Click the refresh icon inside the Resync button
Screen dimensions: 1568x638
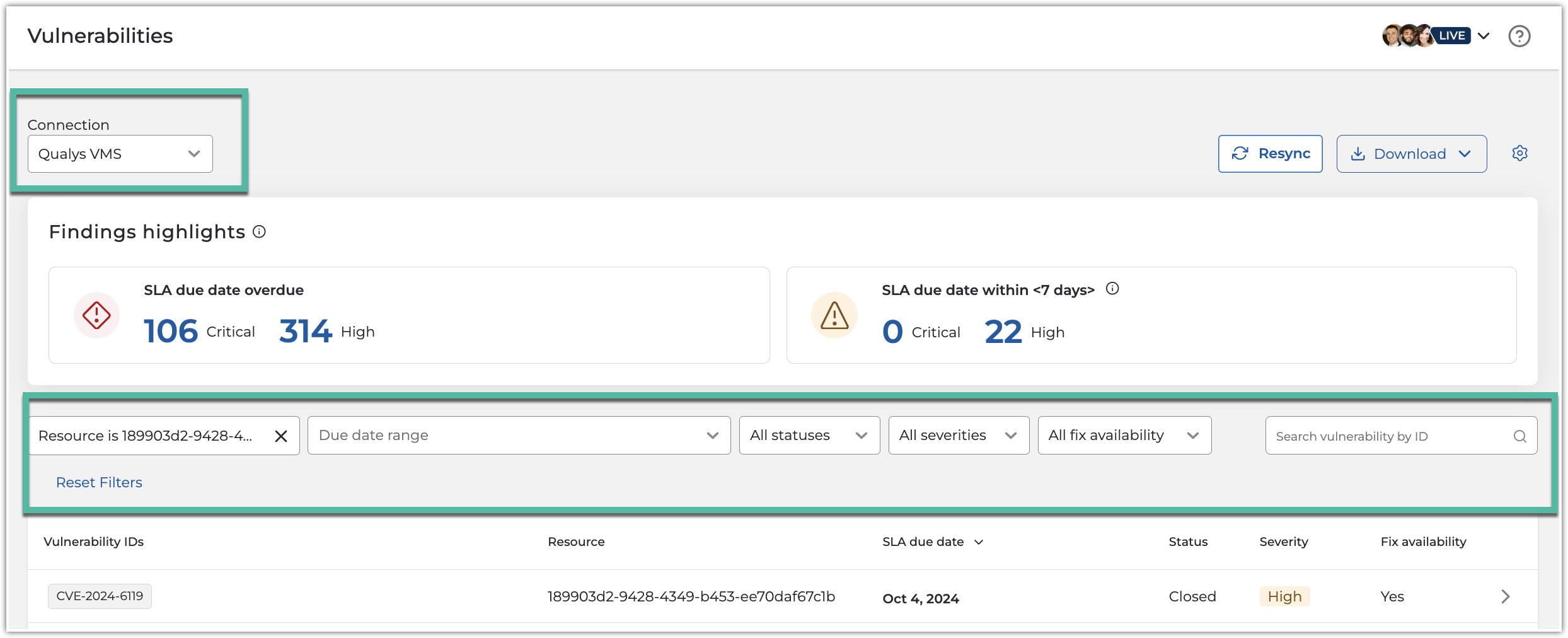(x=1241, y=153)
